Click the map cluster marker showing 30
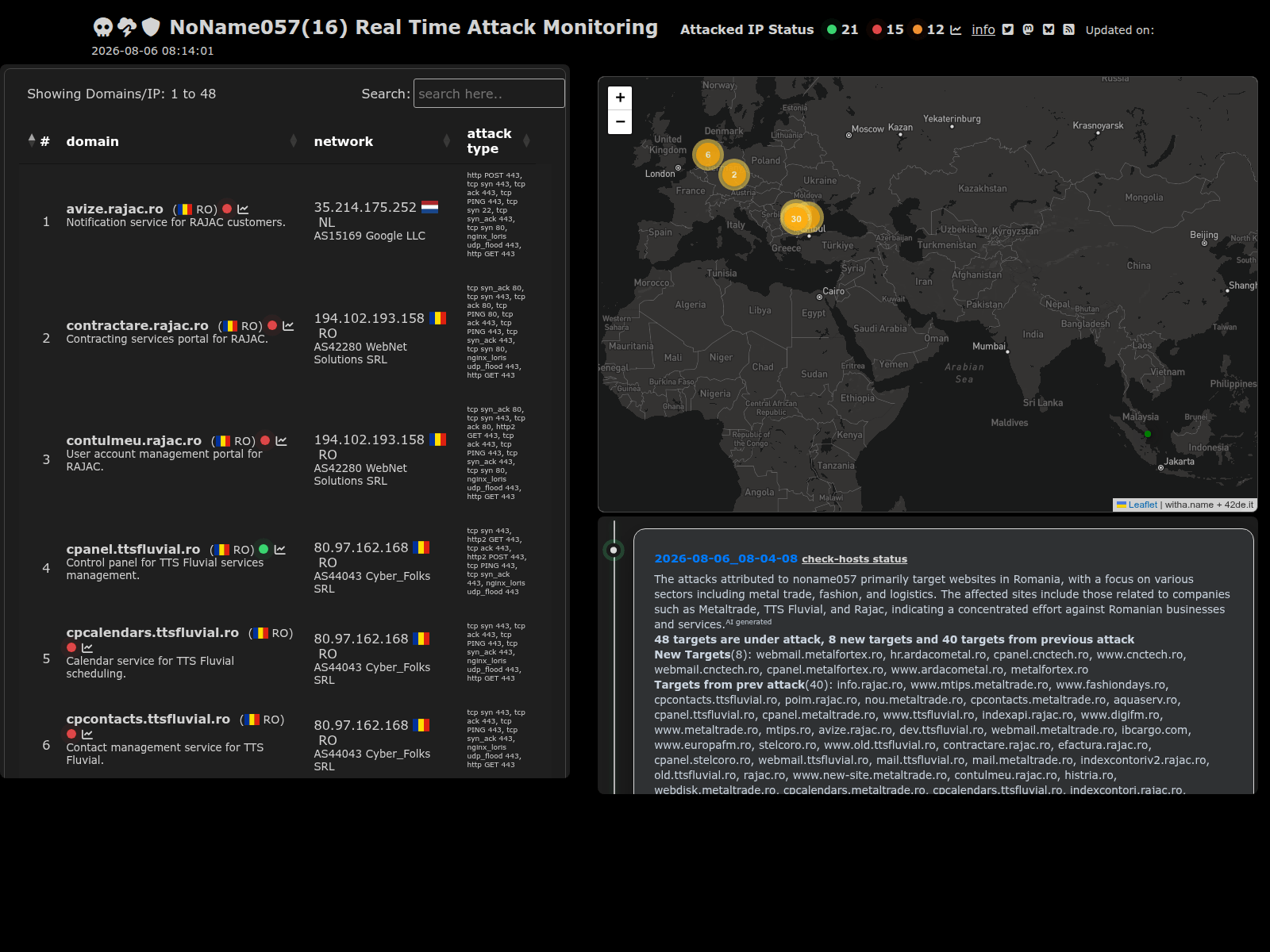 click(796, 218)
